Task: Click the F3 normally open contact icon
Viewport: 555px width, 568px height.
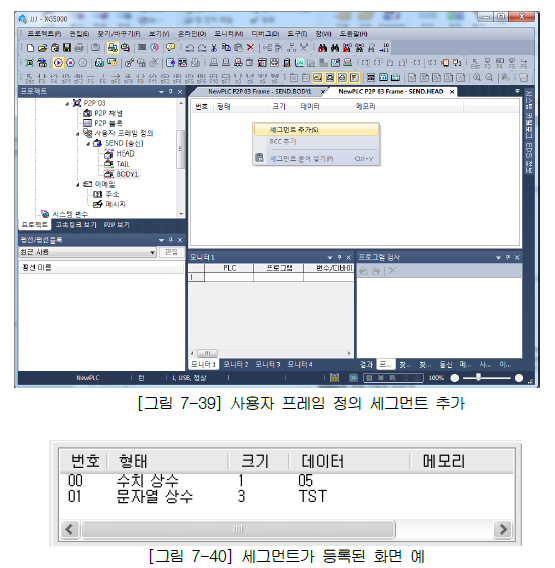Action: 42,78
